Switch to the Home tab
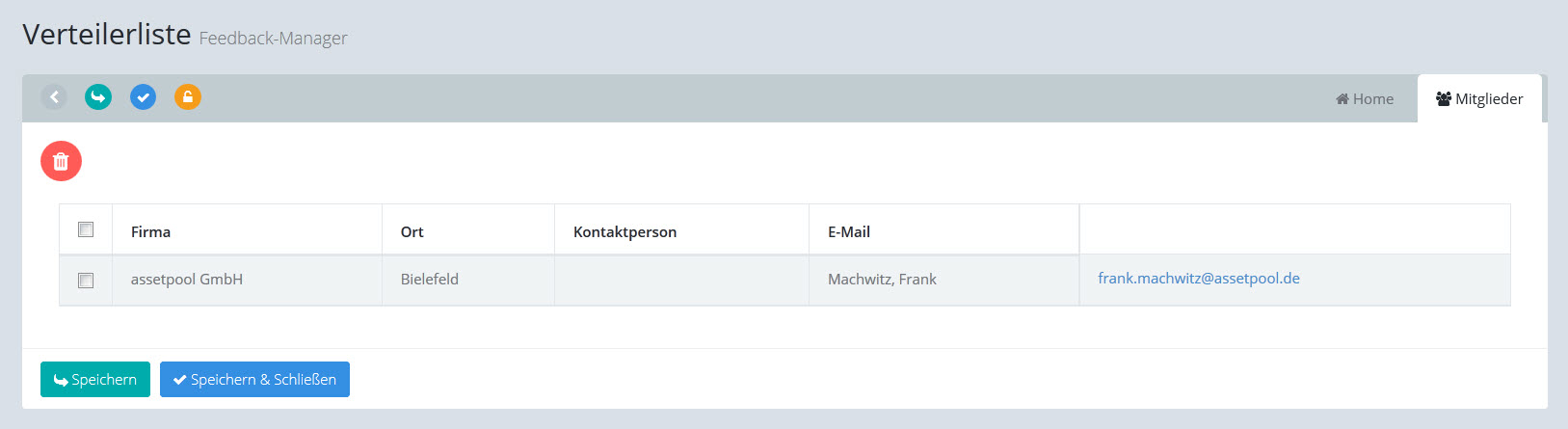 pyautogui.click(x=1365, y=99)
